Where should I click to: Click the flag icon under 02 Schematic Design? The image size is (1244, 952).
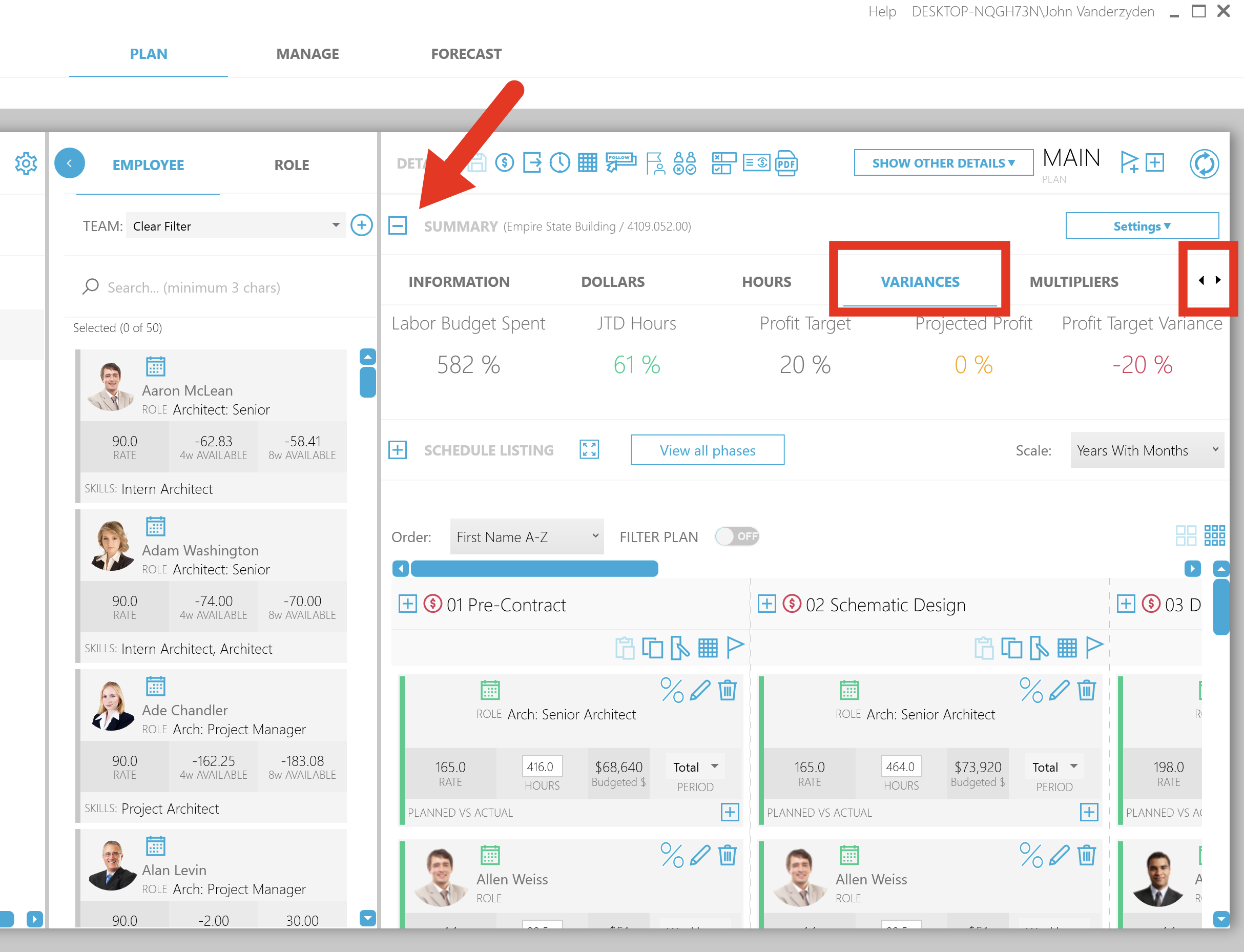(1094, 647)
